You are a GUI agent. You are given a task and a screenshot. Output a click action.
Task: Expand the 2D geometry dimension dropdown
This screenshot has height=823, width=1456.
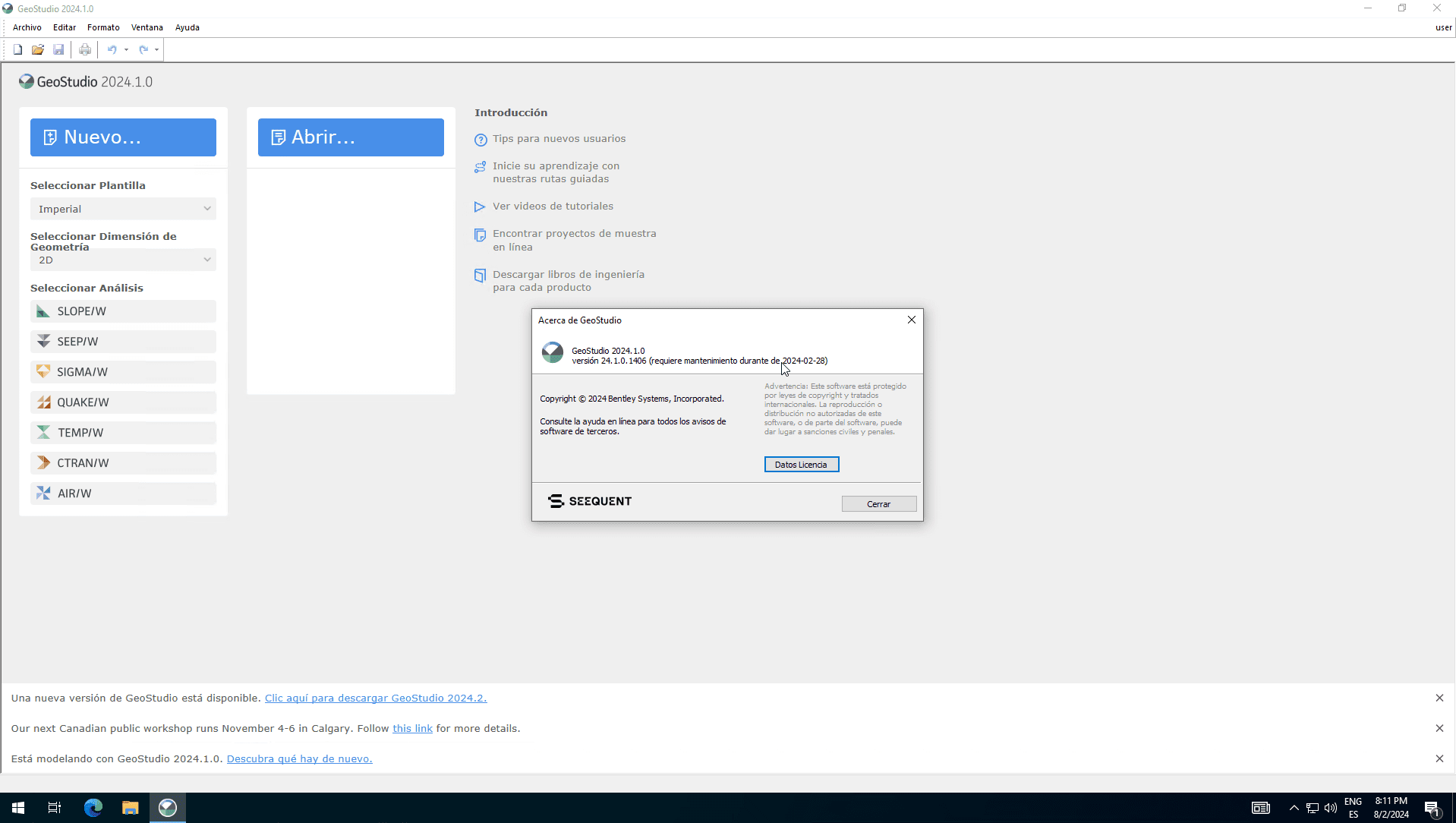(x=123, y=260)
